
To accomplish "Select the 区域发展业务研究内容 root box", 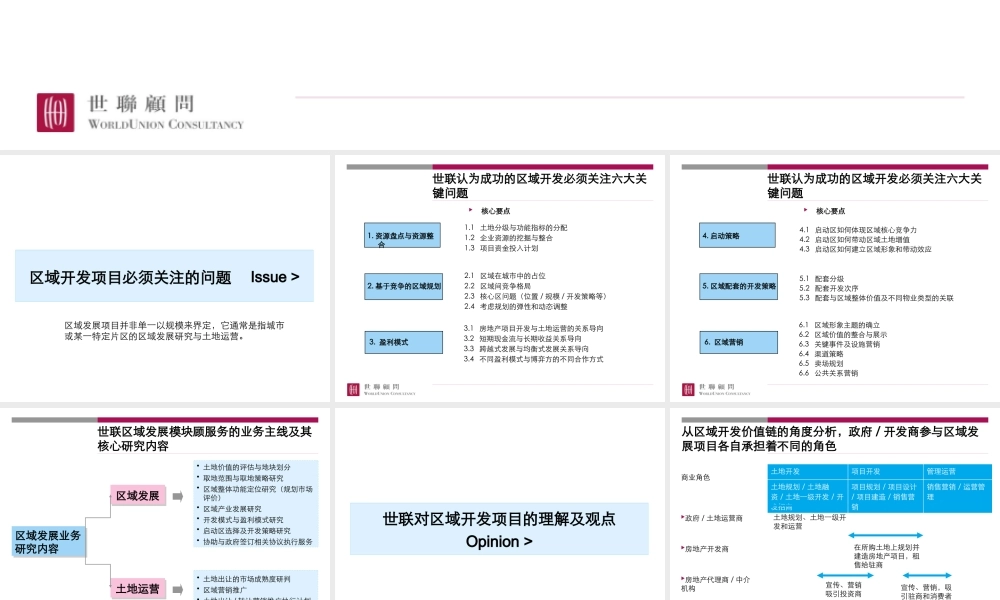I will (48, 542).
